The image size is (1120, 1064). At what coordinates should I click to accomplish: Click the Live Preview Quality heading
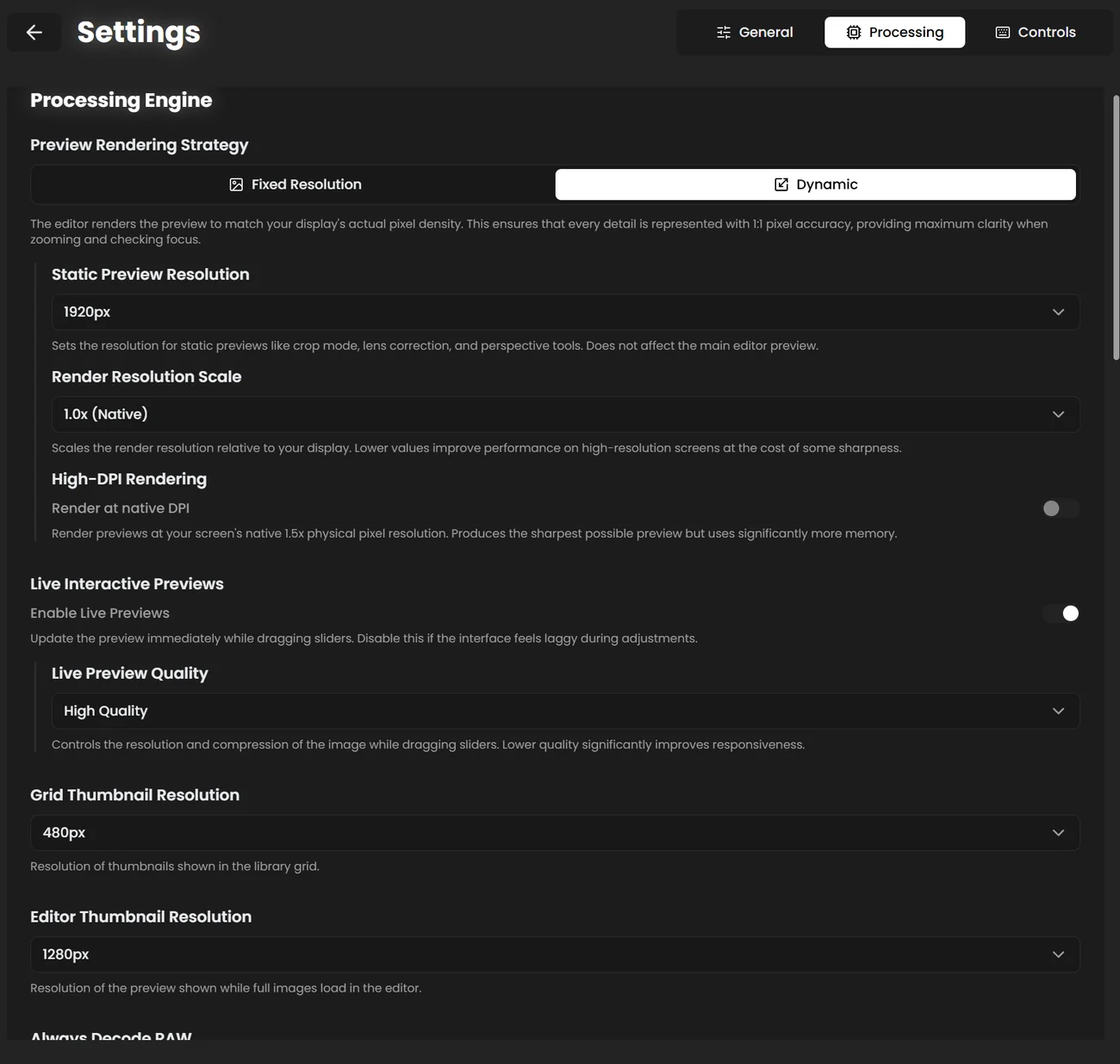pyautogui.click(x=130, y=674)
